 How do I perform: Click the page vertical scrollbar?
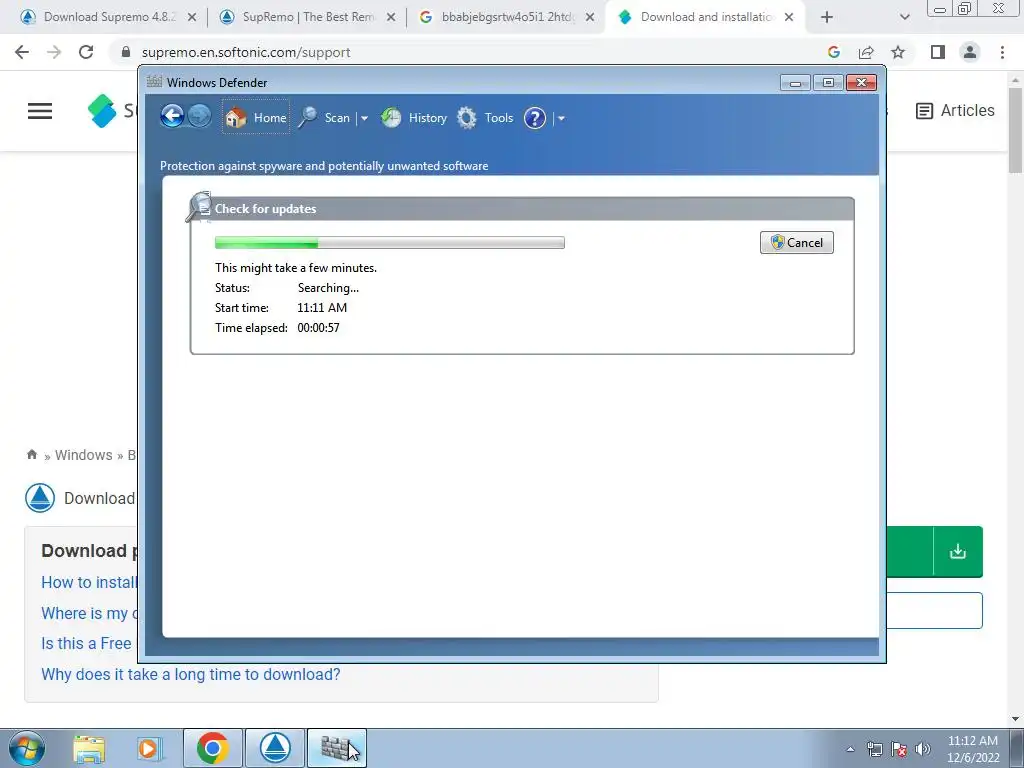click(1016, 131)
